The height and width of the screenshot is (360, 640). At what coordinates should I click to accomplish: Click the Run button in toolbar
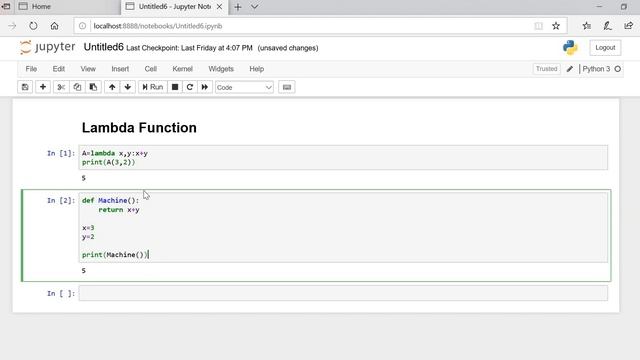(x=153, y=87)
